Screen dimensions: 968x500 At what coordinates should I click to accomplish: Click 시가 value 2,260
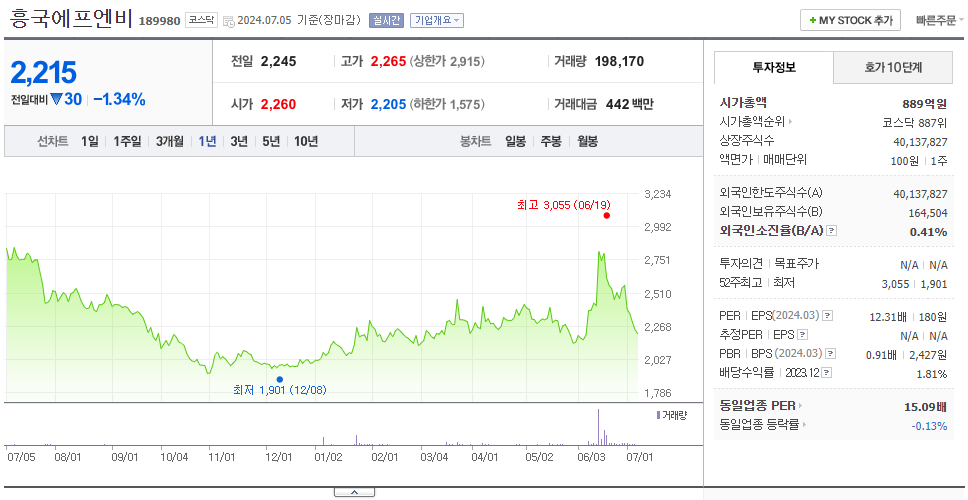278,104
